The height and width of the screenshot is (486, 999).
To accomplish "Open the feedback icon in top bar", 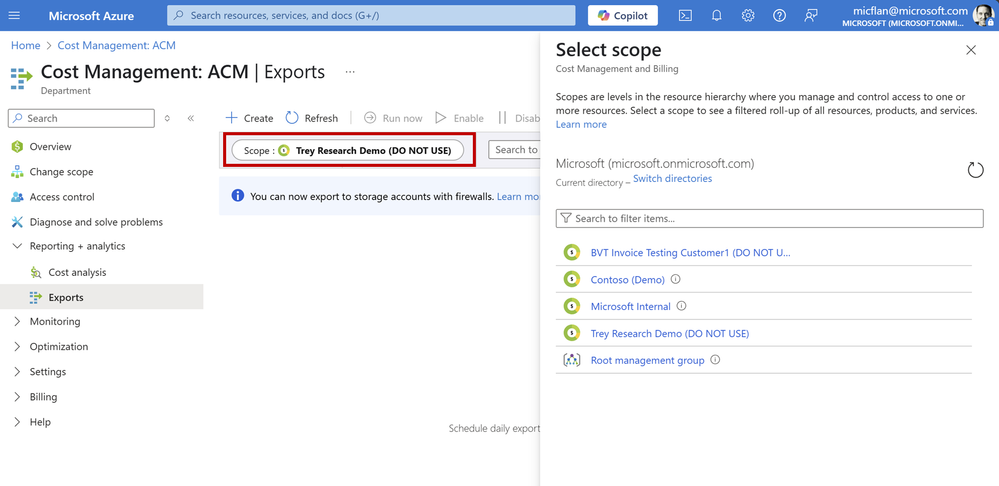I will click(810, 16).
